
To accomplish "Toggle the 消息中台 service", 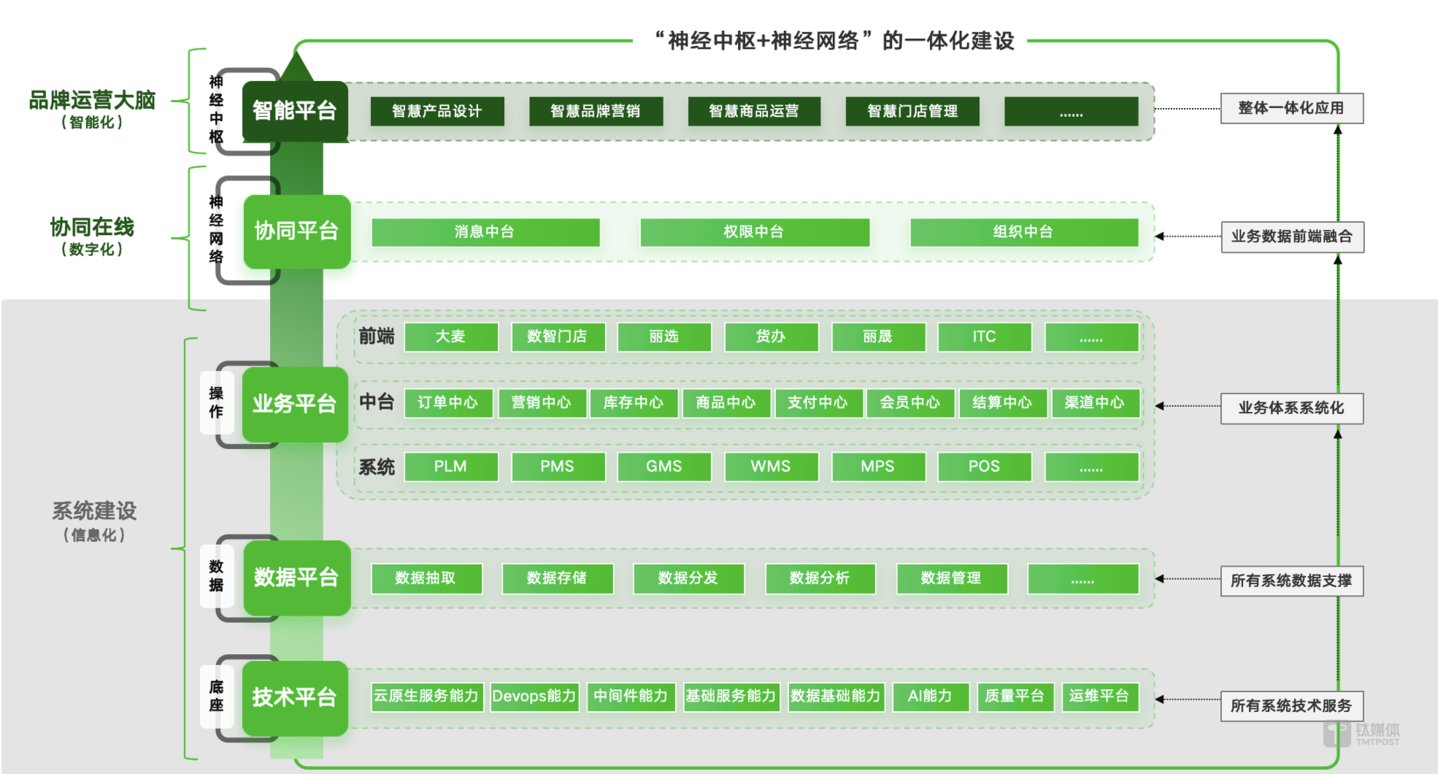I will 484,232.
